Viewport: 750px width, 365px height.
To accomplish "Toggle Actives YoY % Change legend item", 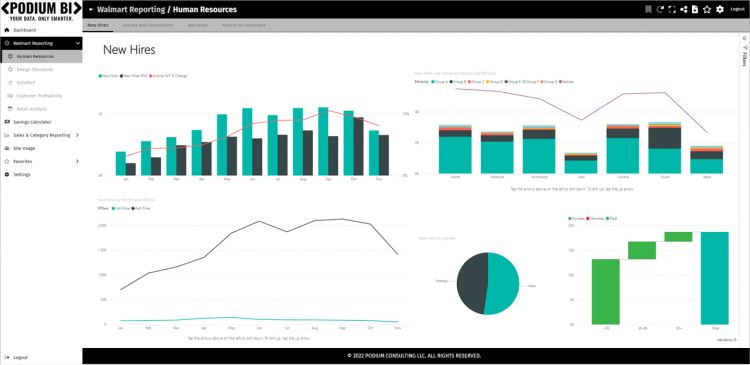I will tap(168, 76).
